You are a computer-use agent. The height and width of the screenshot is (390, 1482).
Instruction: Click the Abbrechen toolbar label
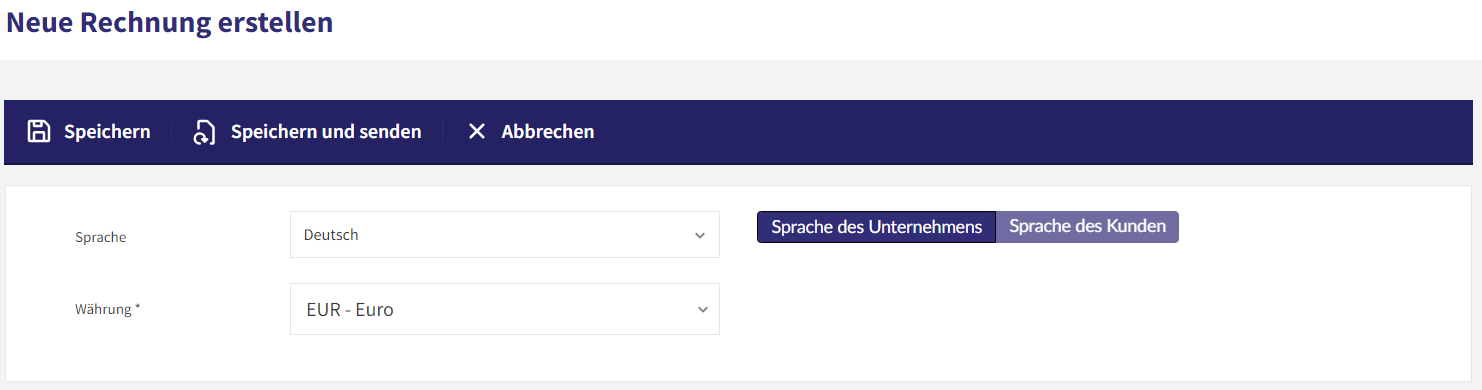[548, 132]
